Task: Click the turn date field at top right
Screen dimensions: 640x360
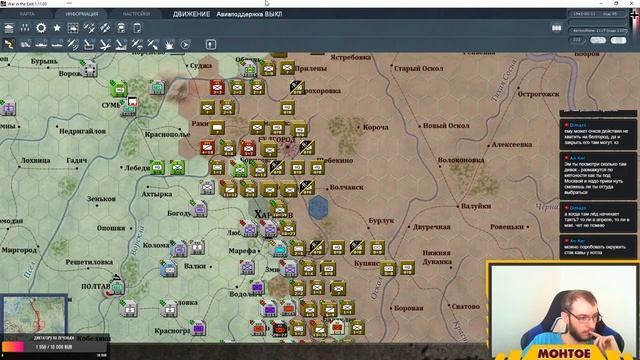Action: click(x=598, y=14)
